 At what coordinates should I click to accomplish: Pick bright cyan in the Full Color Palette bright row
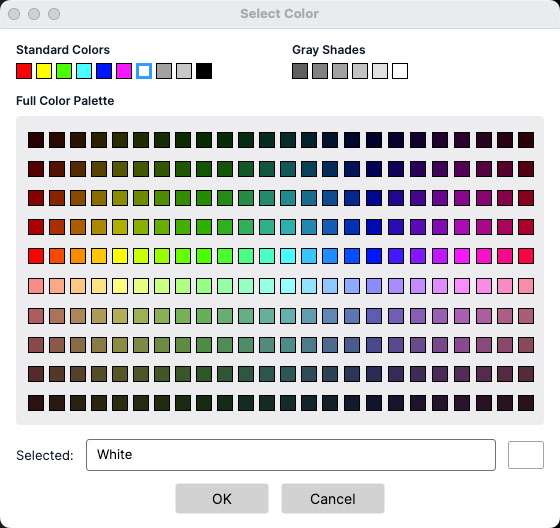point(288,256)
